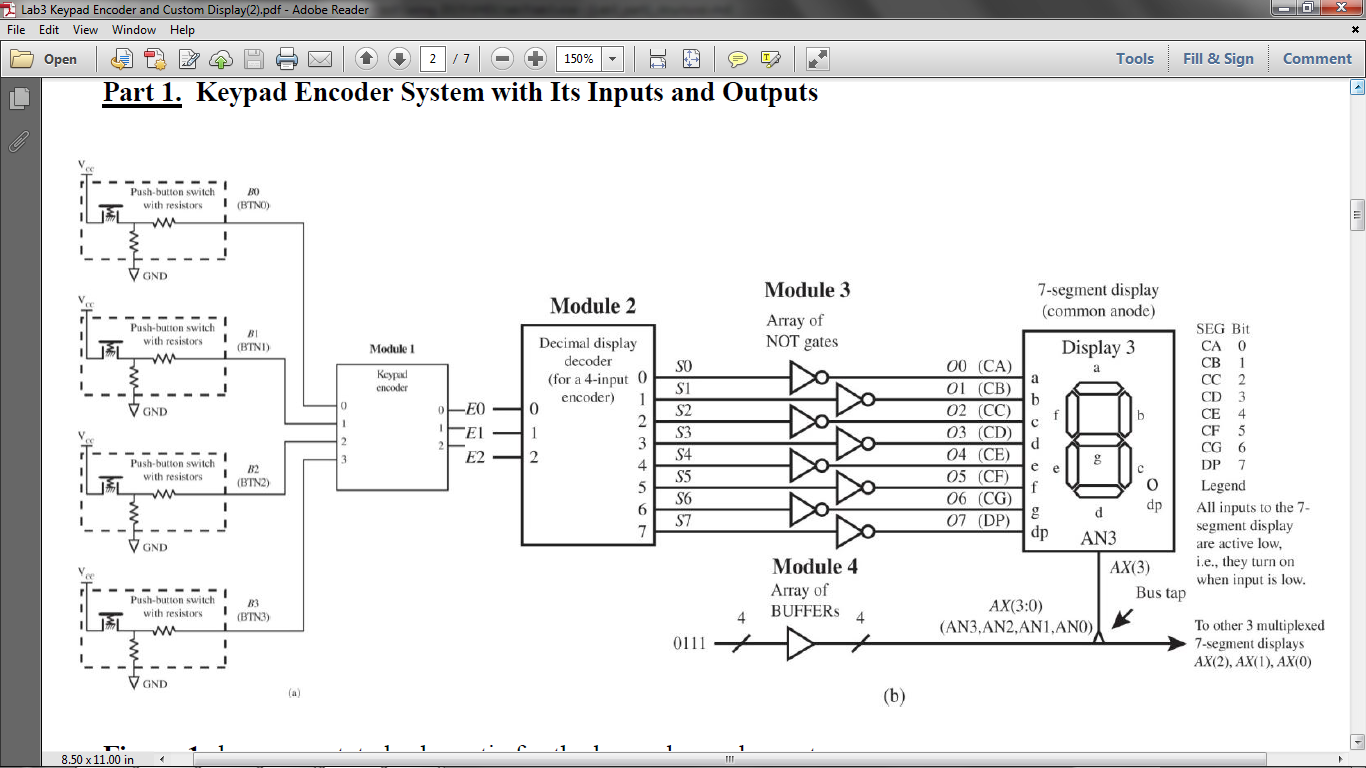Show page thumbnails panel icon

click(20, 99)
